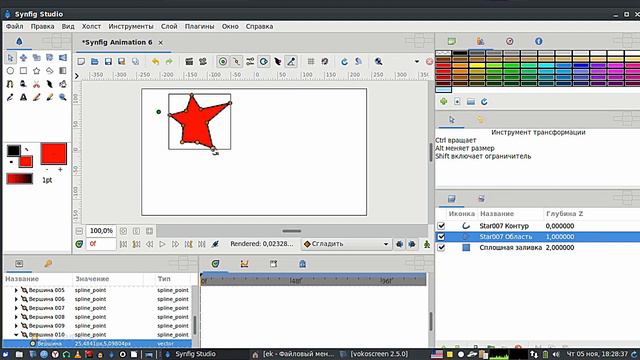640x360 pixels.
Task: Open the Файл menu
Action: pos(14,26)
